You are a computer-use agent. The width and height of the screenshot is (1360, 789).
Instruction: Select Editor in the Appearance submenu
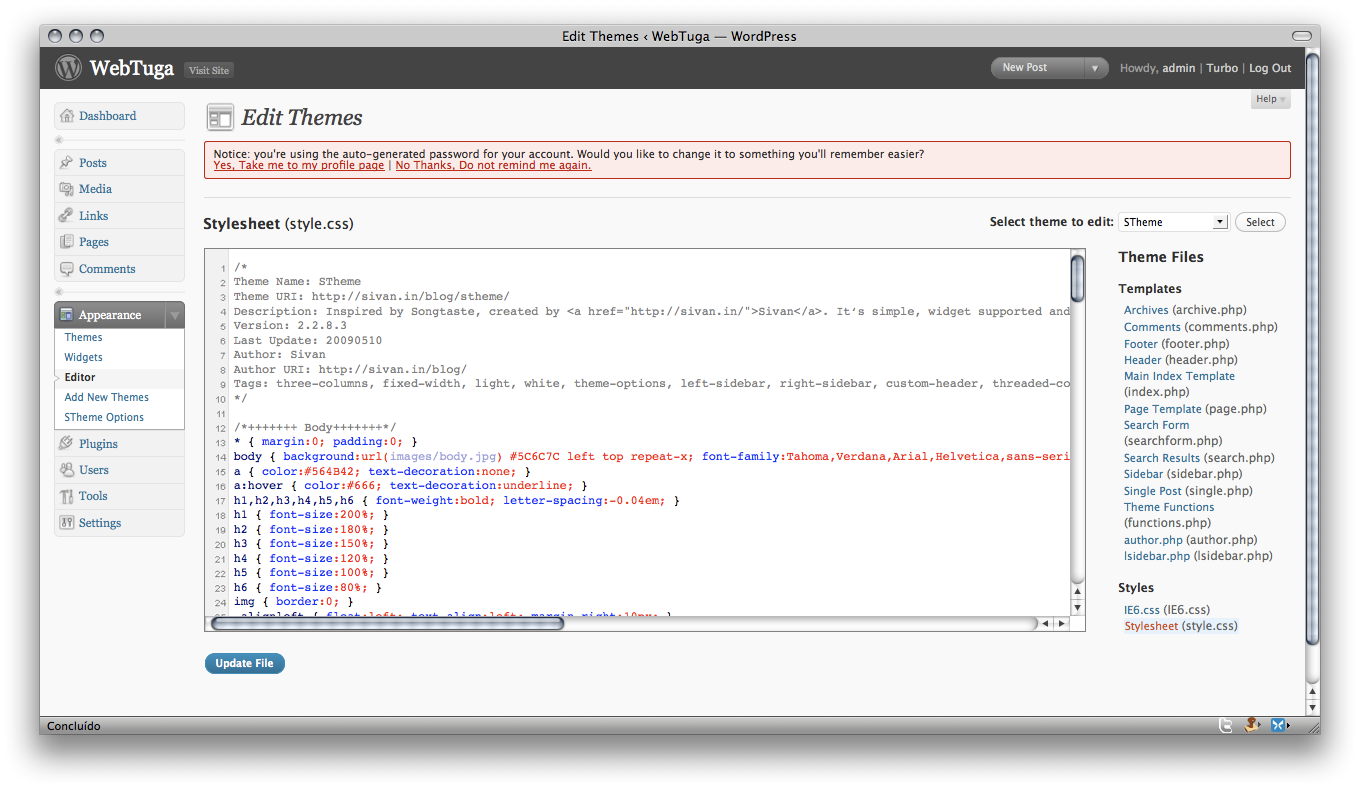[x=80, y=377]
